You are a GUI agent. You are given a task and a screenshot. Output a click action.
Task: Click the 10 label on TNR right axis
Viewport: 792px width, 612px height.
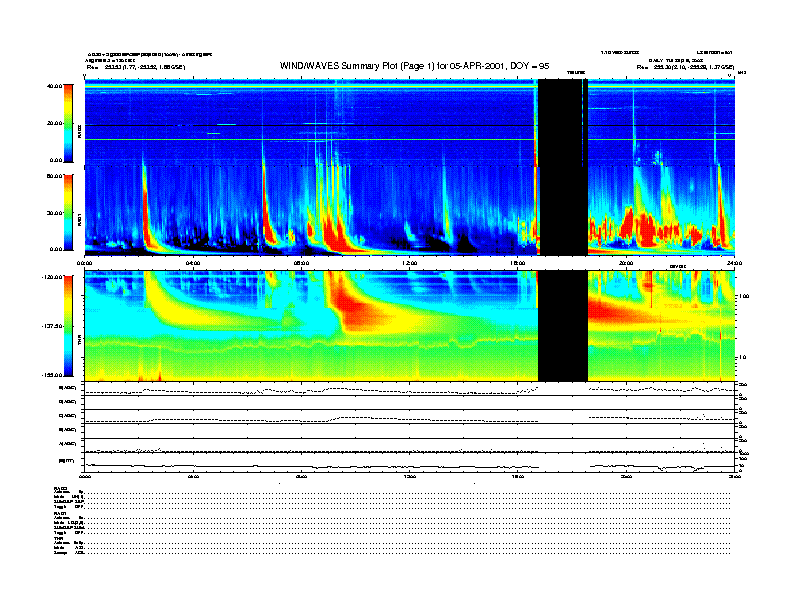point(742,357)
